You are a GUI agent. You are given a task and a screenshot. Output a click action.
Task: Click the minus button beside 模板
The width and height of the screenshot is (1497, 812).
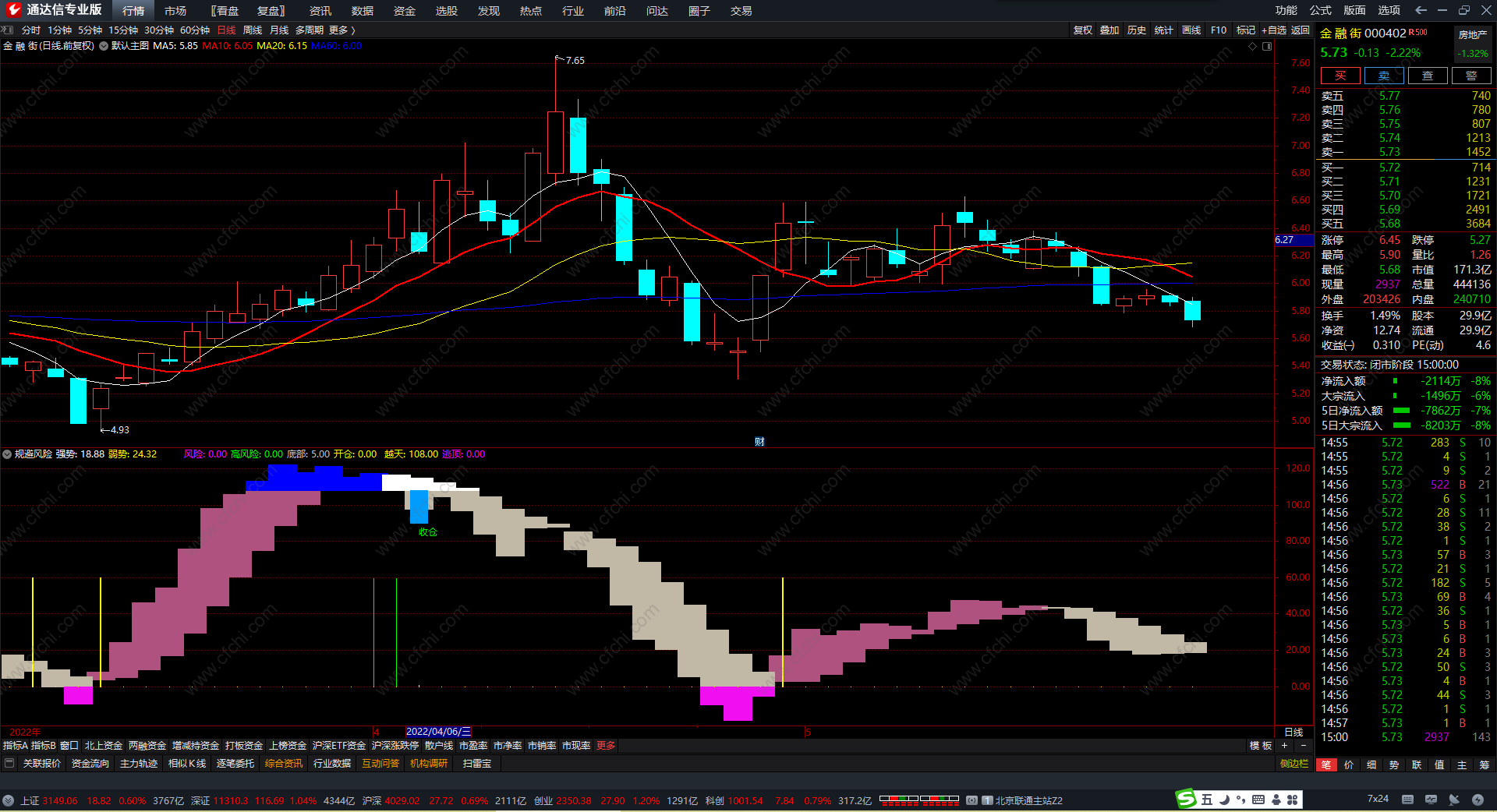tap(1303, 746)
